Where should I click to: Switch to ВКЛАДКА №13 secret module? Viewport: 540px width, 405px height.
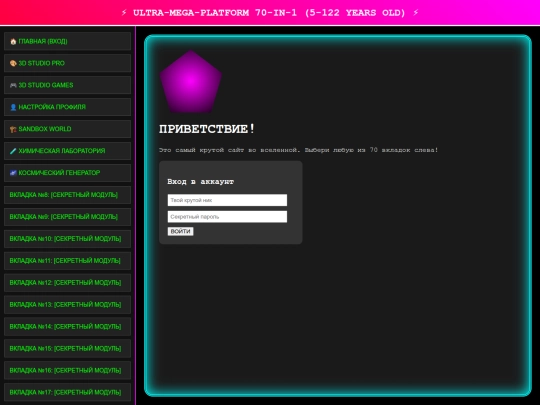pos(68,304)
